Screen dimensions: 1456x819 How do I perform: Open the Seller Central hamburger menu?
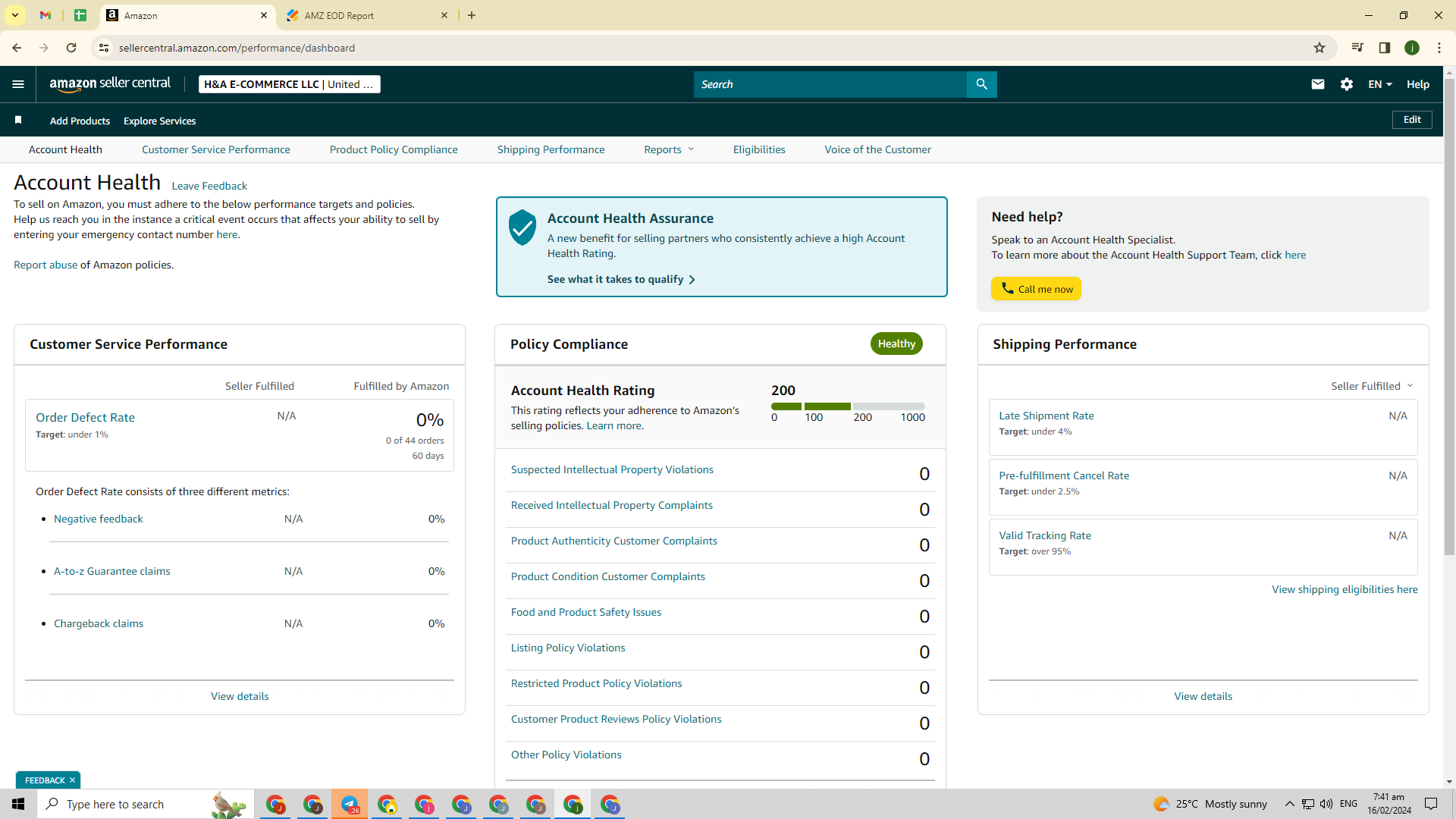click(x=18, y=84)
